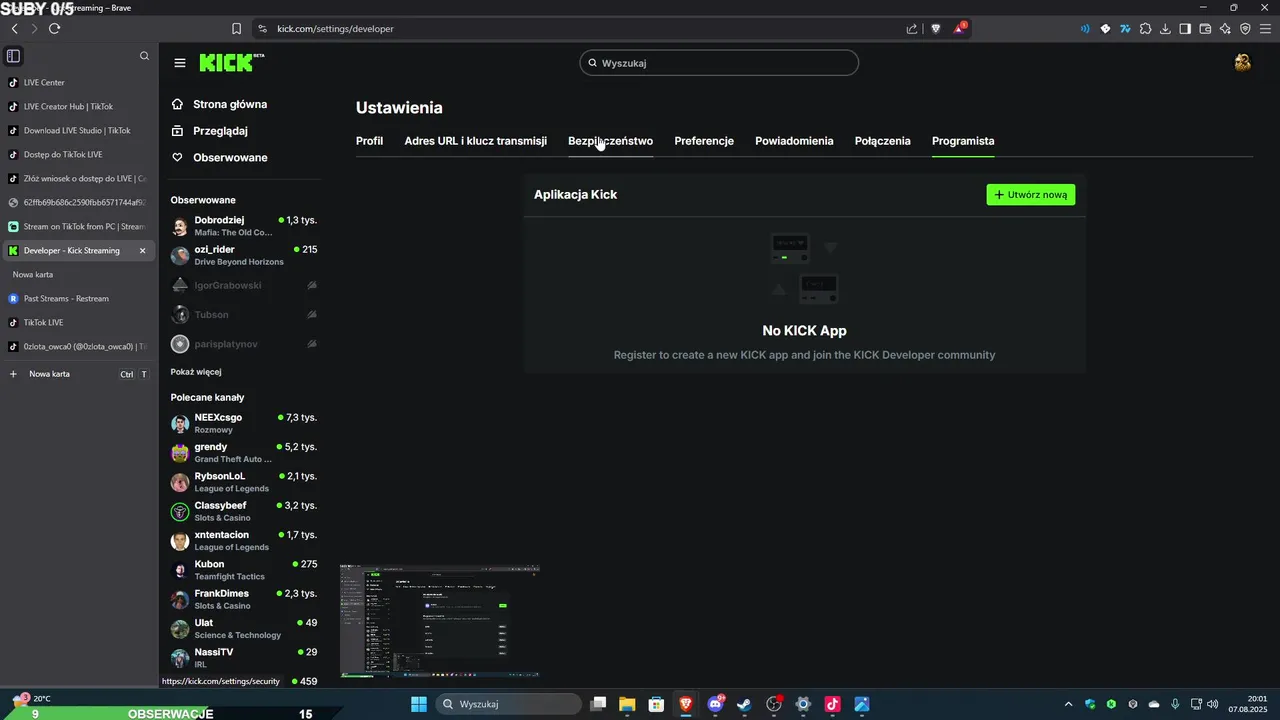Open ozi_rider's channel
The height and width of the screenshot is (720, 1280).
click(x=243, y=255)
